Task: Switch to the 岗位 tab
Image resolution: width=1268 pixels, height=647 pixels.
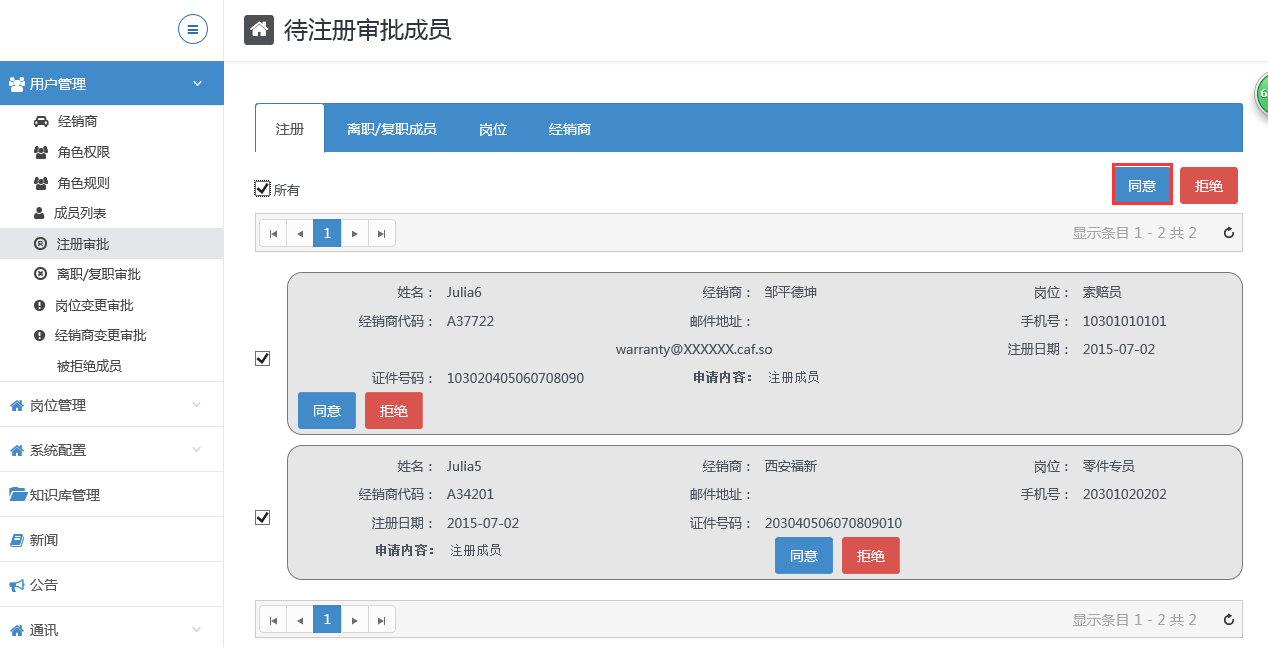Action: [x=492, y=129]
